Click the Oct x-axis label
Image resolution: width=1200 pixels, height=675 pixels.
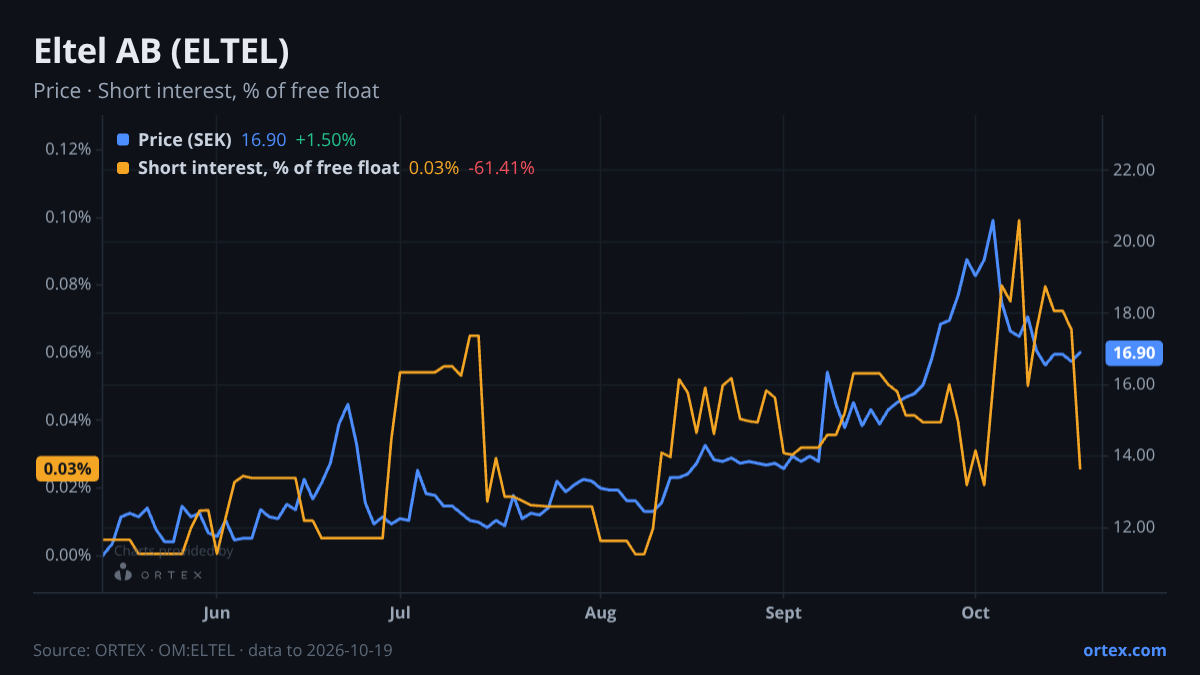975,613
